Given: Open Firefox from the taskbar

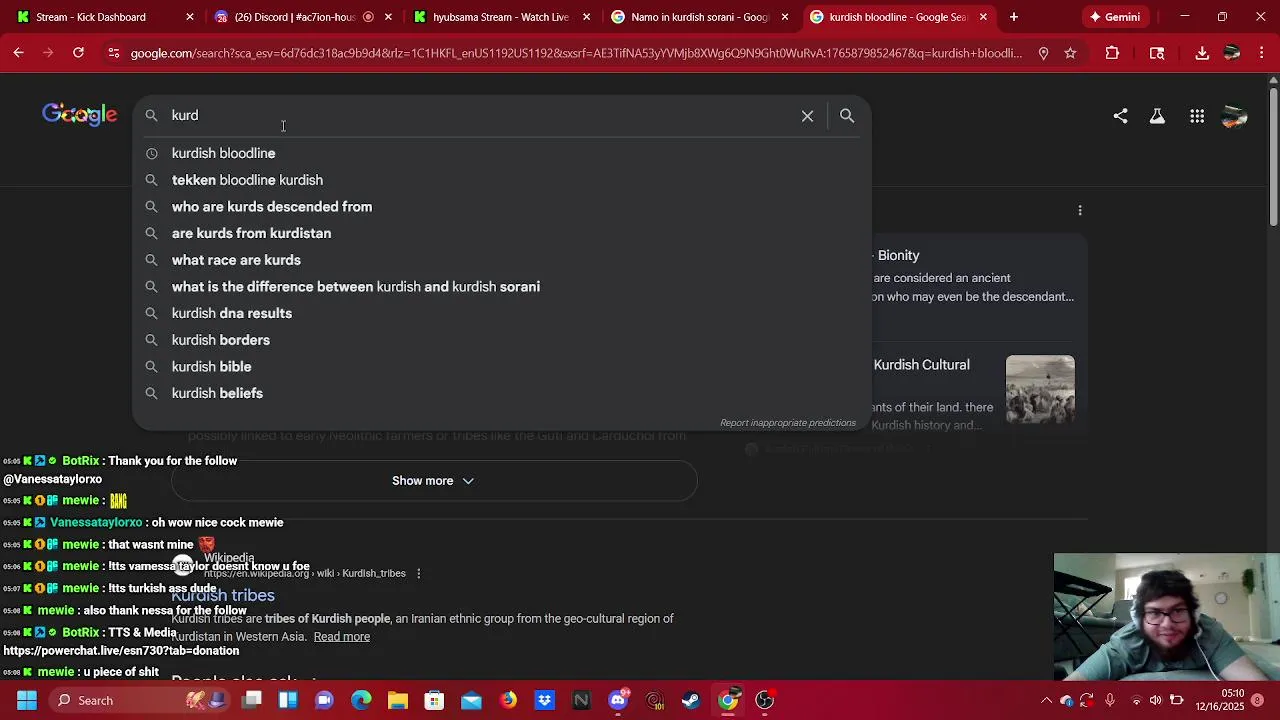Looking at the screenshot, I should [x=508, y=700].
